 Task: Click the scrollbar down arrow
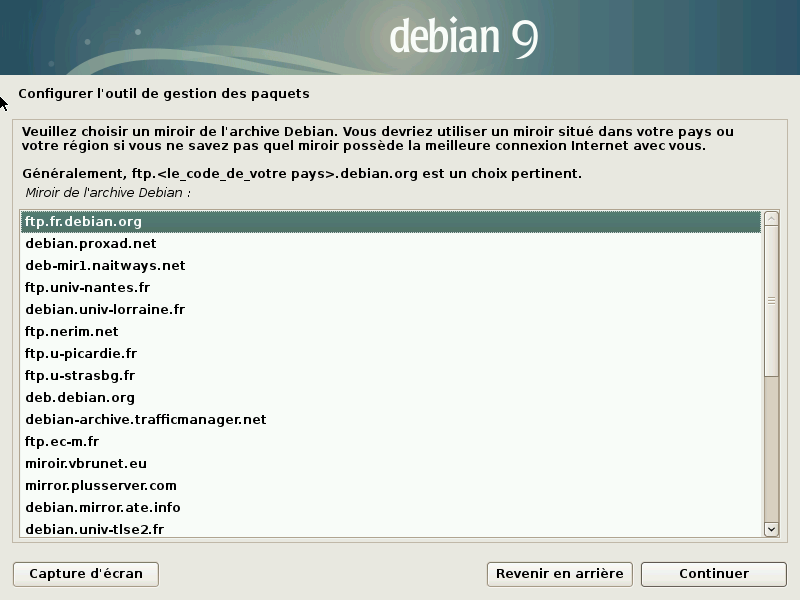[x=771, y=529]
